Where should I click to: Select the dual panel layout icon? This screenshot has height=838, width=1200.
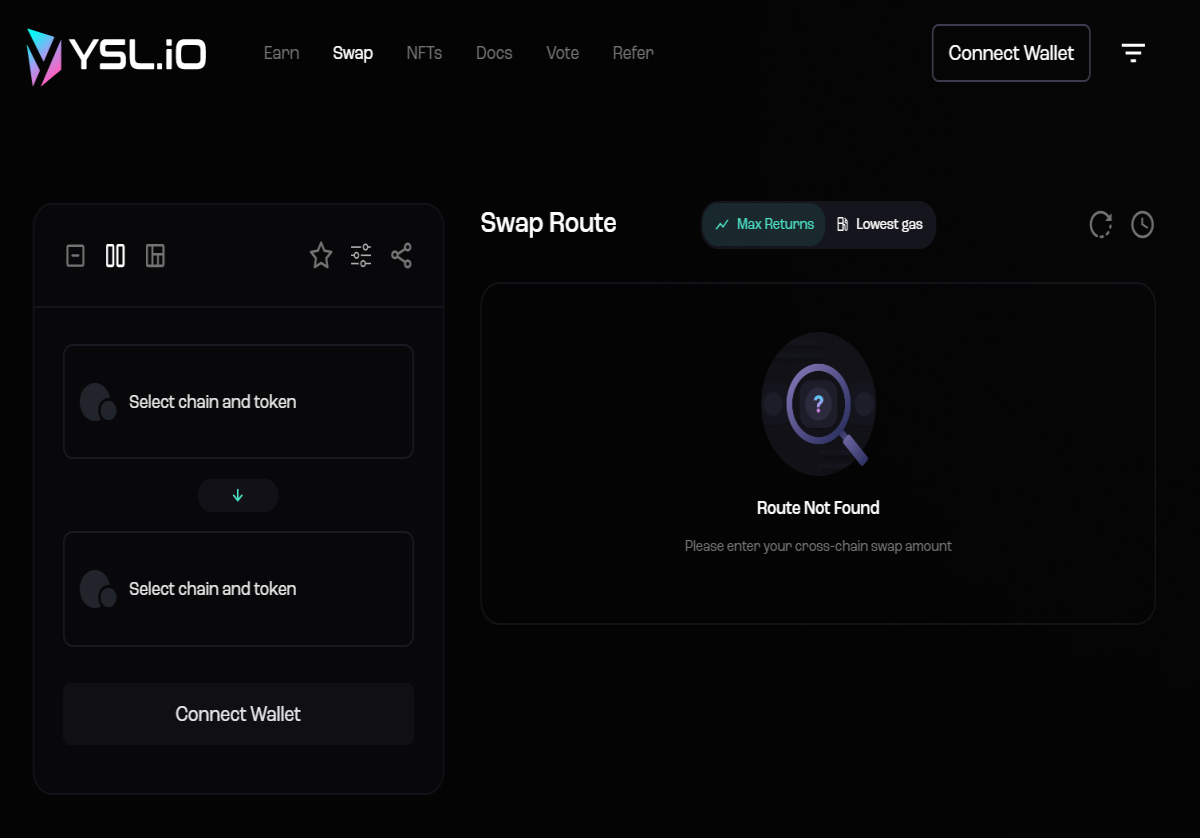coord(115,255)
